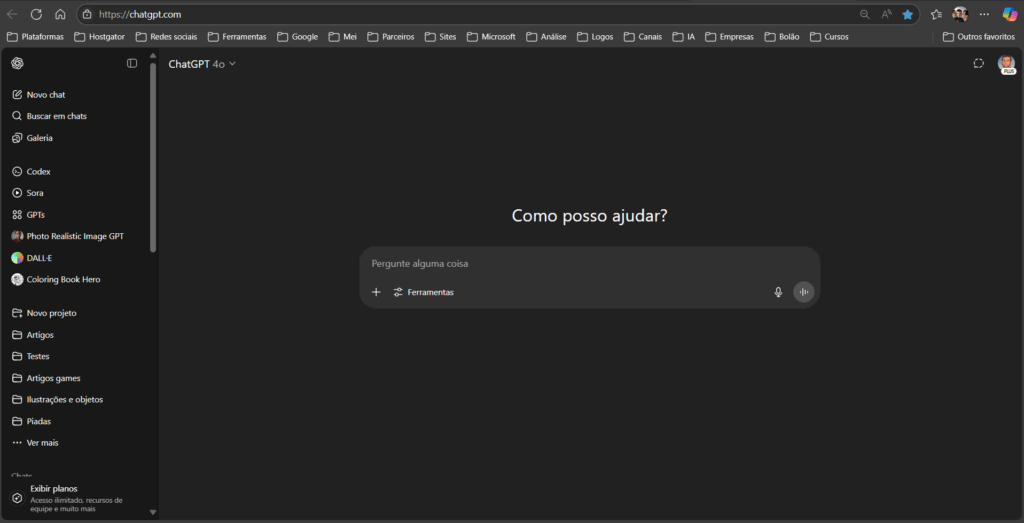Open the Bolão bookmarks folder
Screen dimensions: 1024x523
(x=782, y=37)
